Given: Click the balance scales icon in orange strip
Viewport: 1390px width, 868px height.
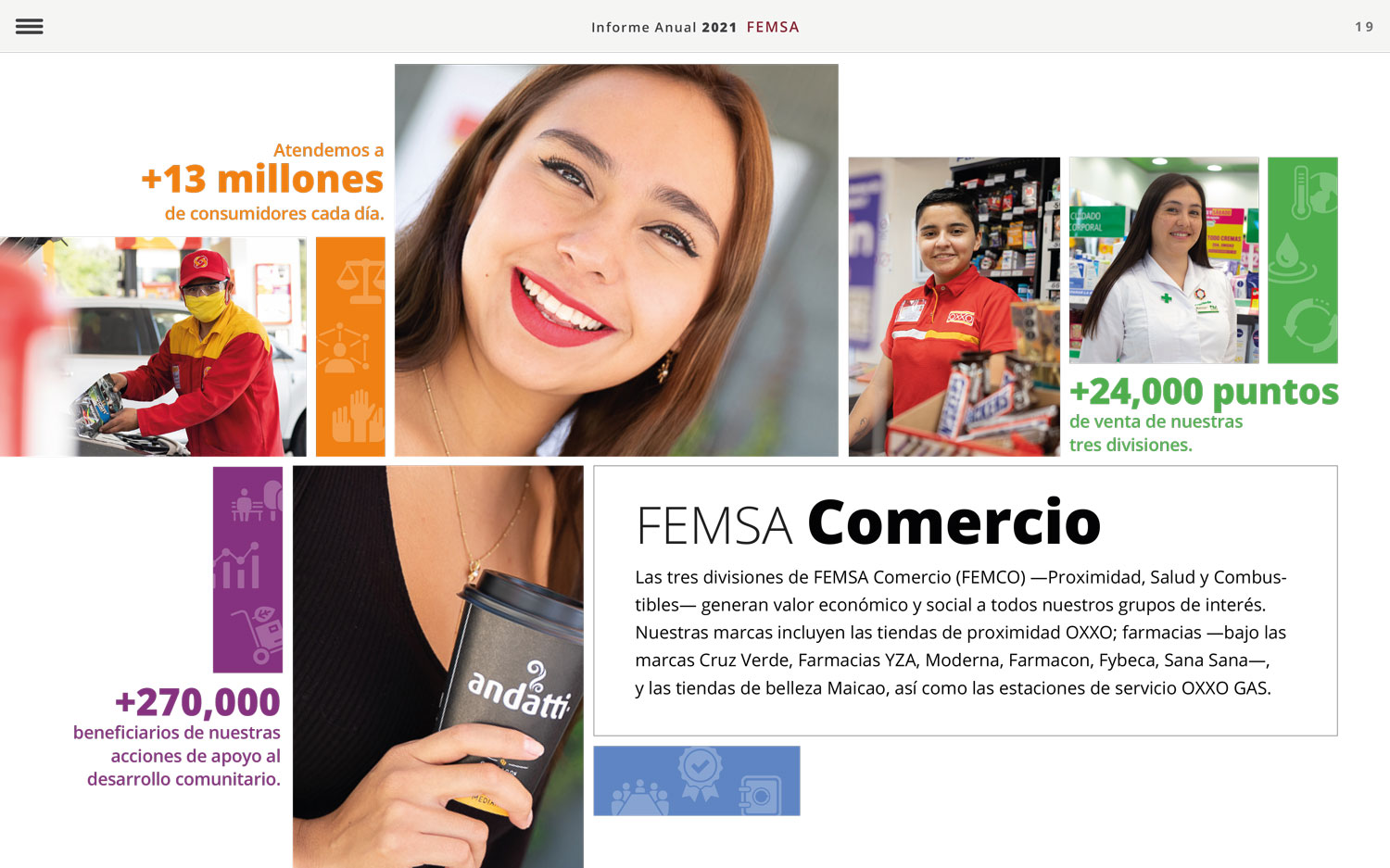Looking at the screenshot, I should [x=360, y=282].
